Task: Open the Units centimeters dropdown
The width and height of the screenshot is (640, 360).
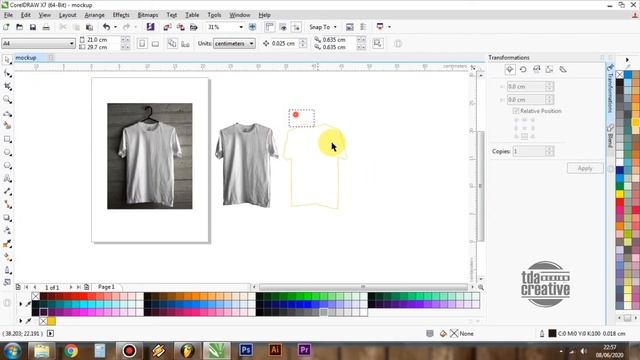Action: [x=251, y=43]
